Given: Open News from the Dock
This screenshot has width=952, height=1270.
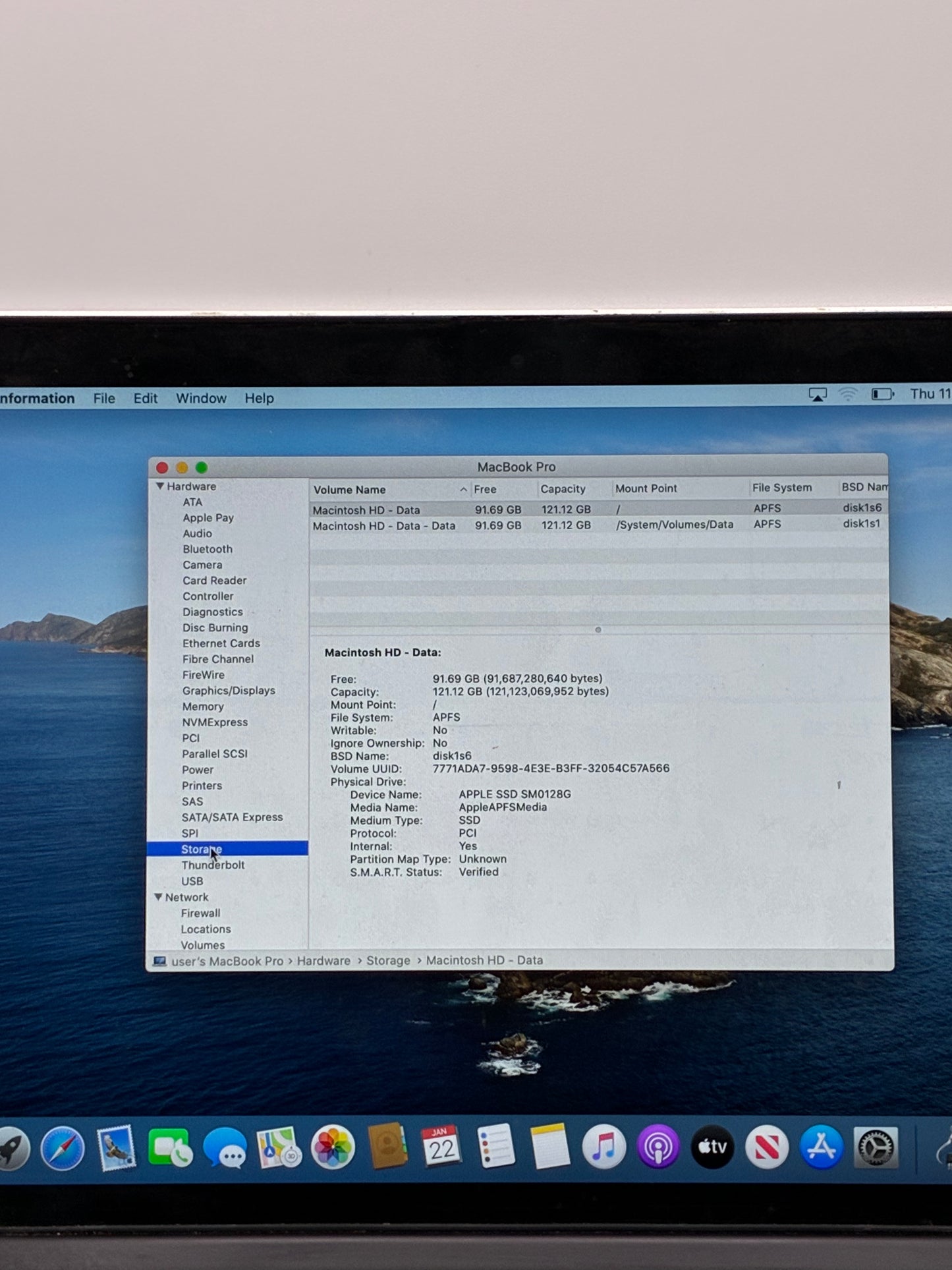Looking at the screenshot, I should [x=766, y=1147].
